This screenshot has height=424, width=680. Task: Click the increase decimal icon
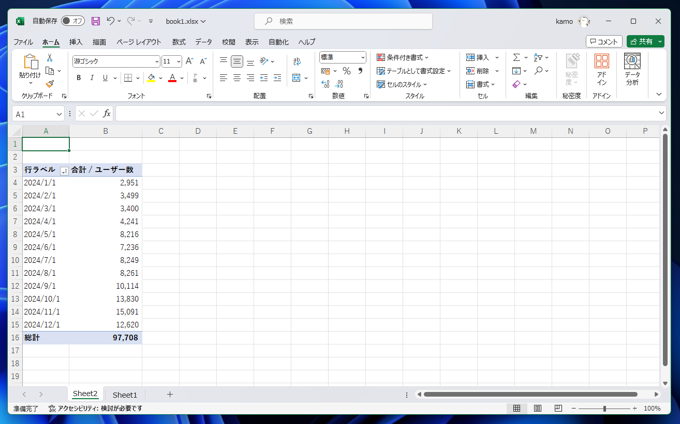pos(325,84)
